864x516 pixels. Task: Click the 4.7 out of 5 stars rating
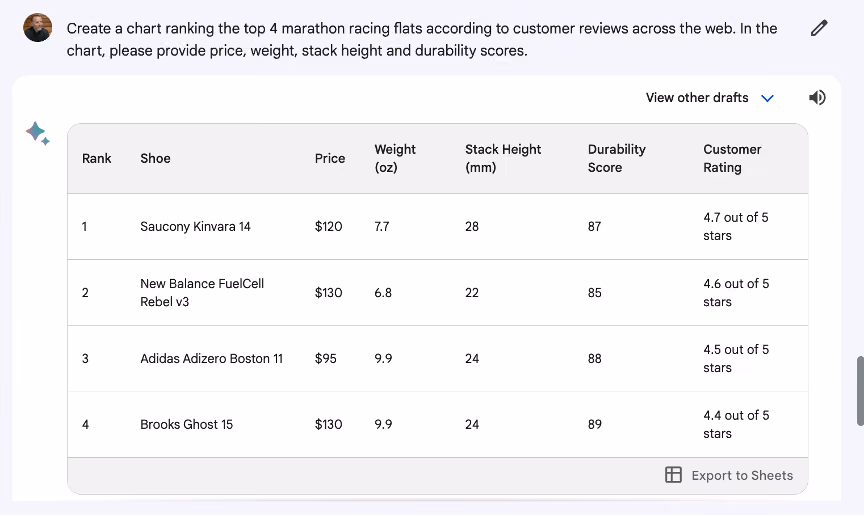click(736, 227)
